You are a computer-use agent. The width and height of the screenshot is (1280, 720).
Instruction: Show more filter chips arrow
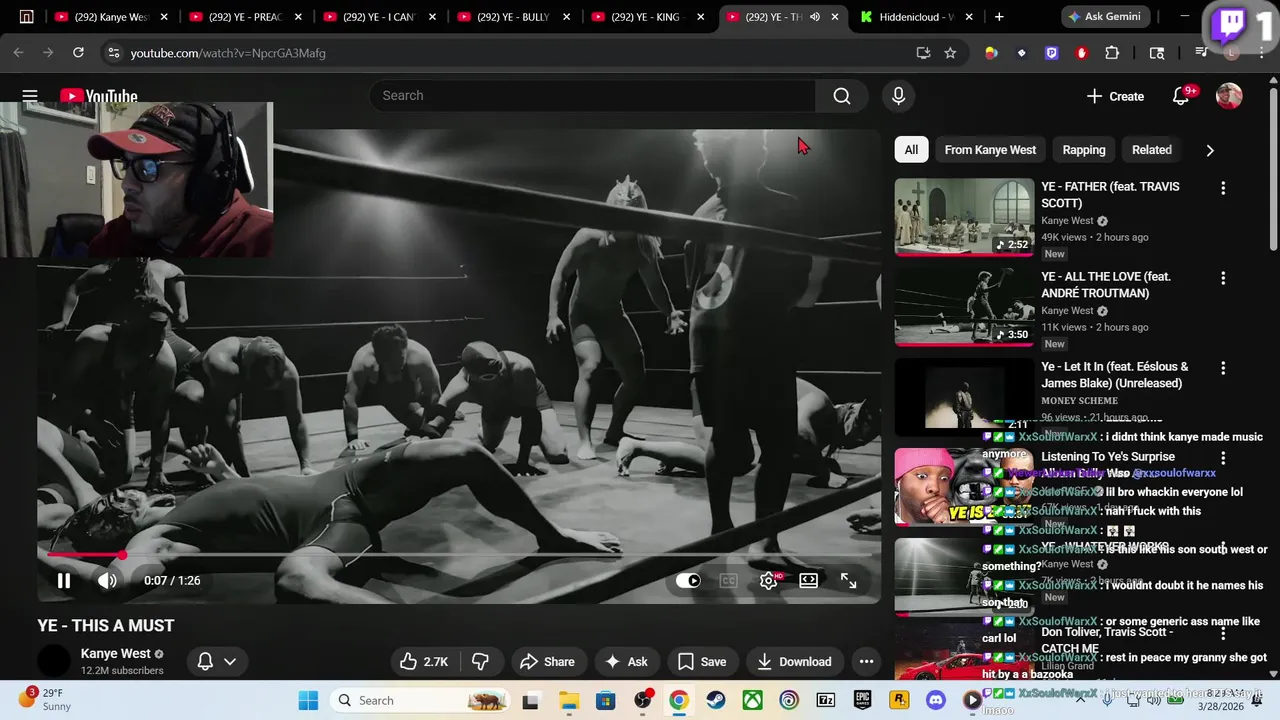(x=1210, y=150)
